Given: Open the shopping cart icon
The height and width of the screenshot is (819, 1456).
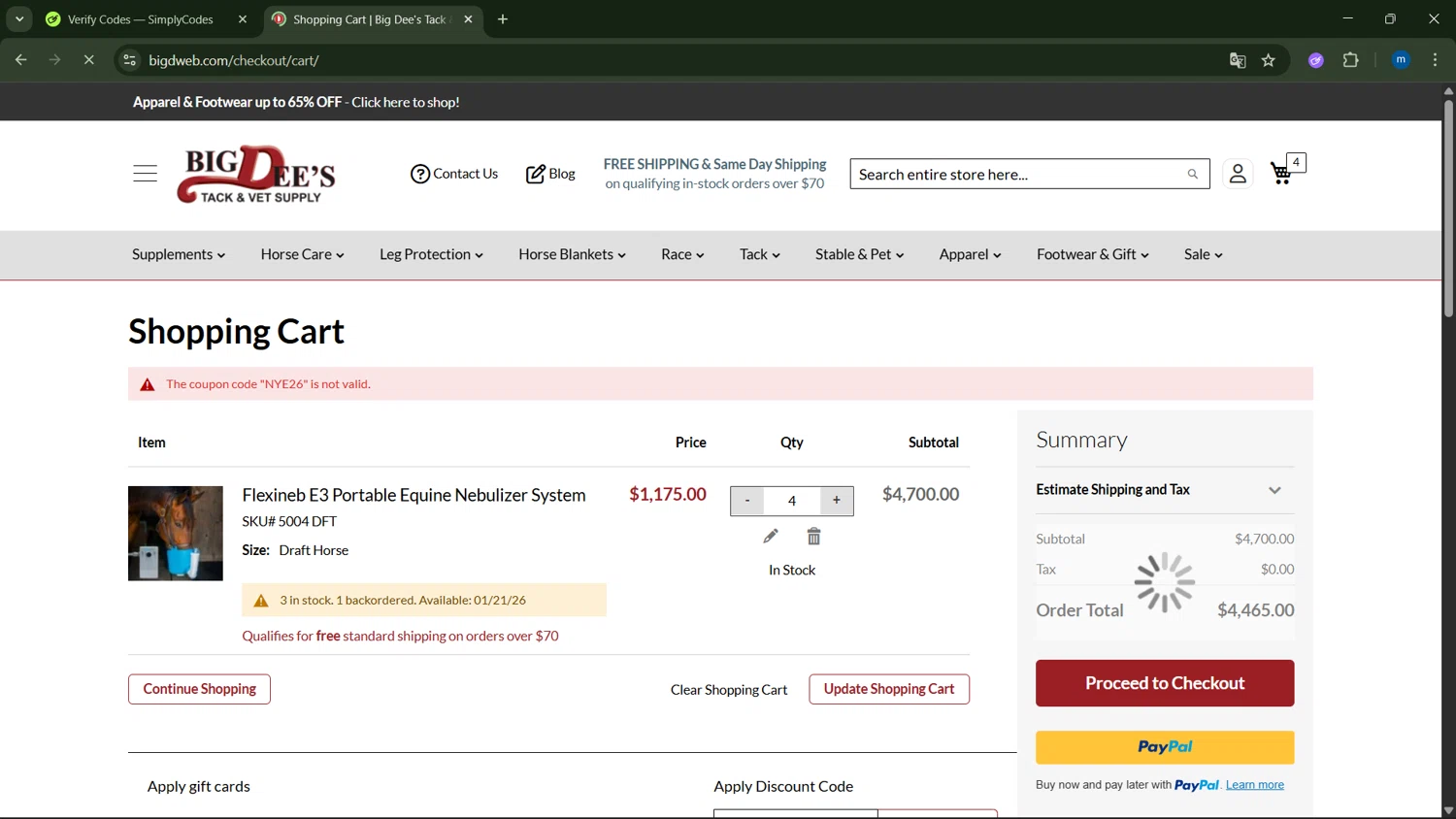Looking at the screenshot, I should pos(1282,173).
